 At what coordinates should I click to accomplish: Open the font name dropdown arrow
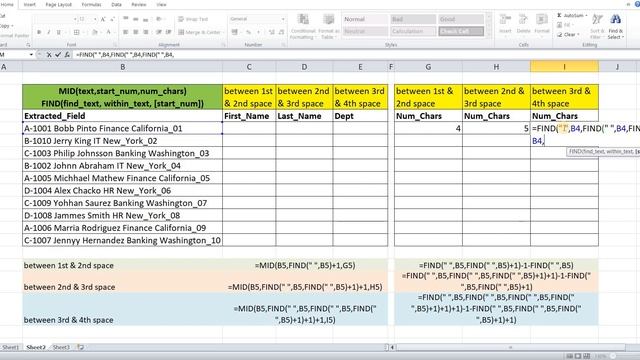click(75, 19)
